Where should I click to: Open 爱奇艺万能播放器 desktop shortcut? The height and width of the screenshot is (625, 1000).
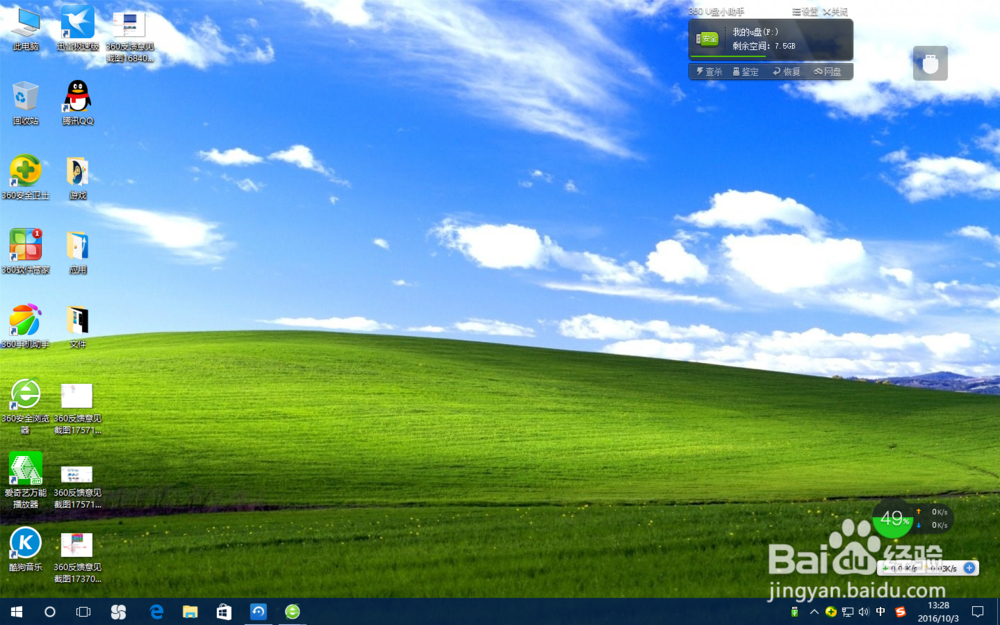tap(26, 480)
